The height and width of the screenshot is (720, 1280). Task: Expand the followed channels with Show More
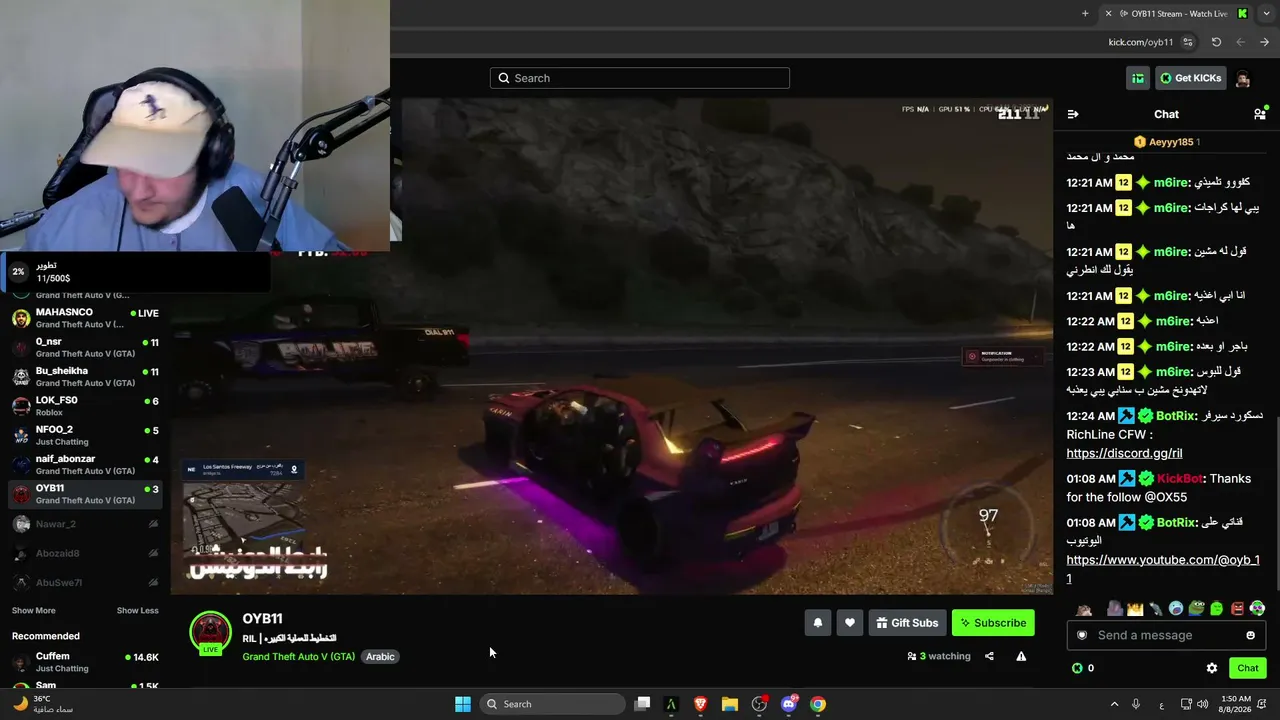34,610
